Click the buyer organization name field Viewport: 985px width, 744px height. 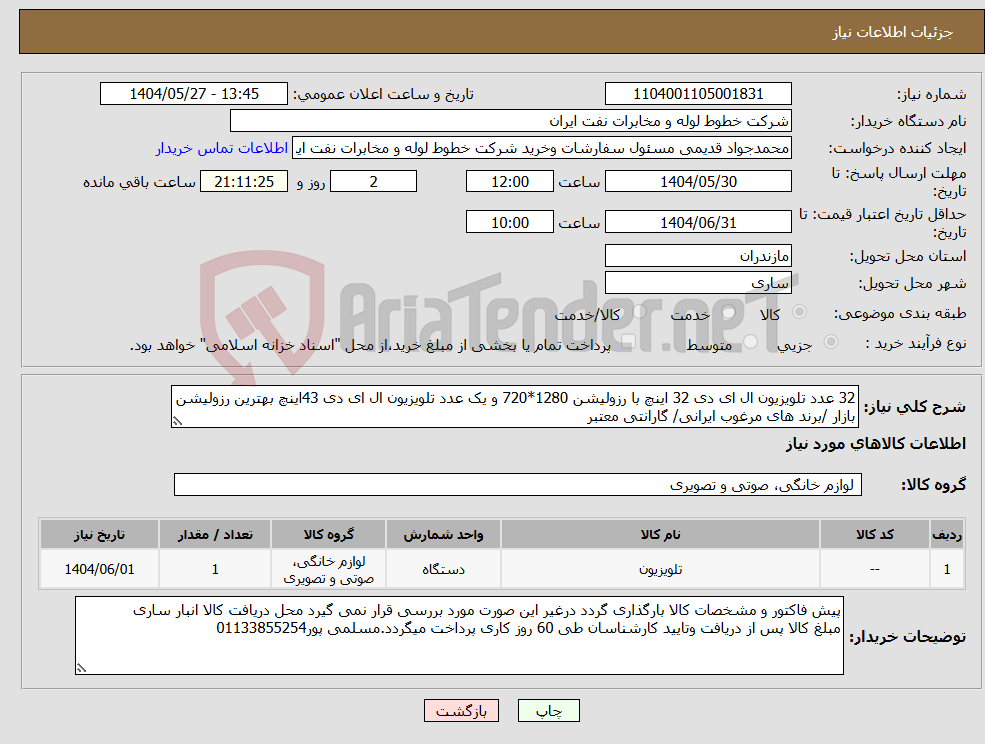click(511, 121)
